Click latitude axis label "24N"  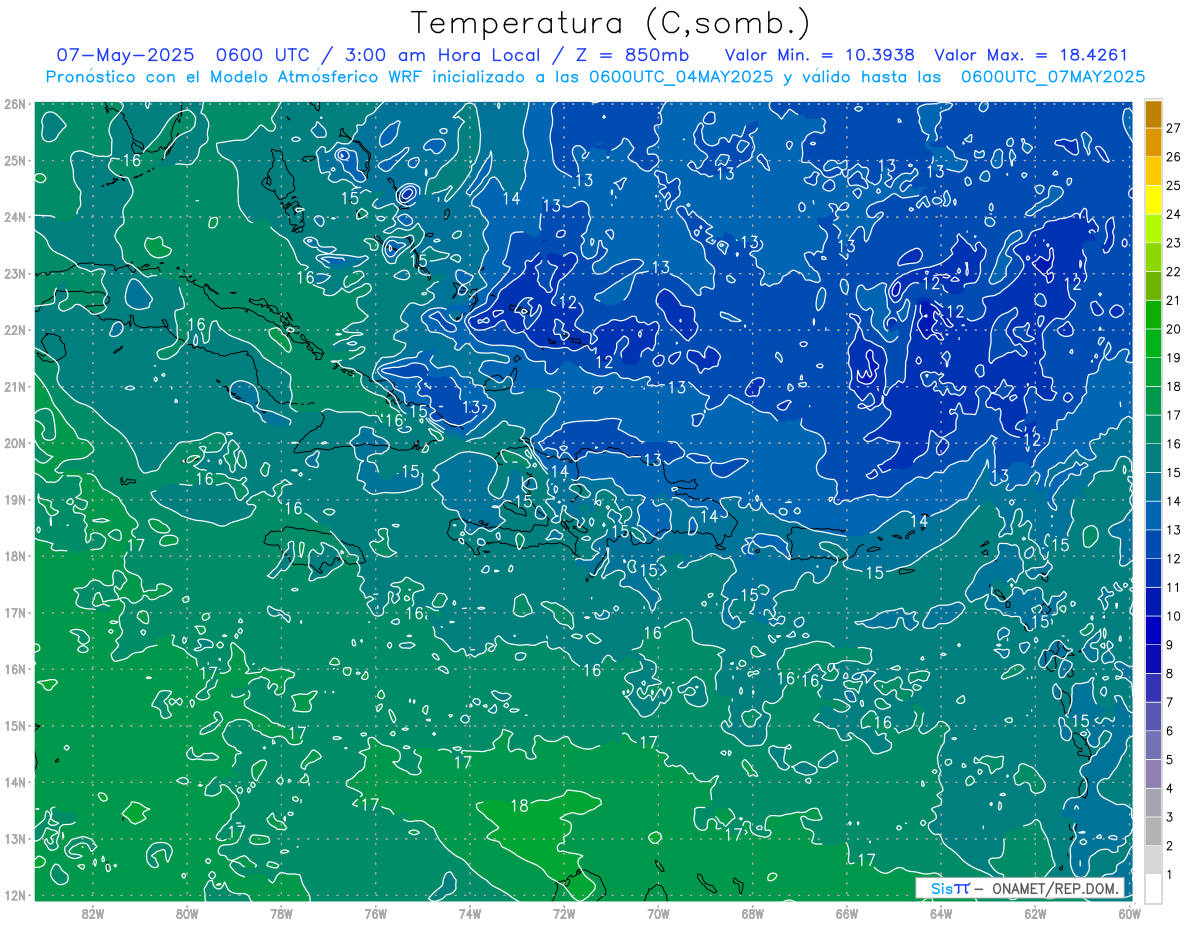click(x=15, y=217)
